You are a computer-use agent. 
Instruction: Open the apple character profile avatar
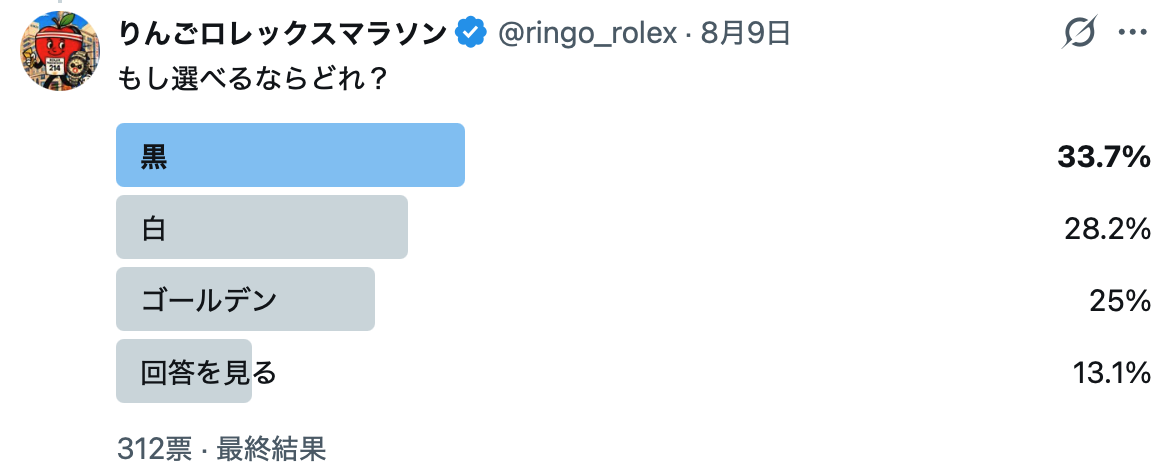60,51
